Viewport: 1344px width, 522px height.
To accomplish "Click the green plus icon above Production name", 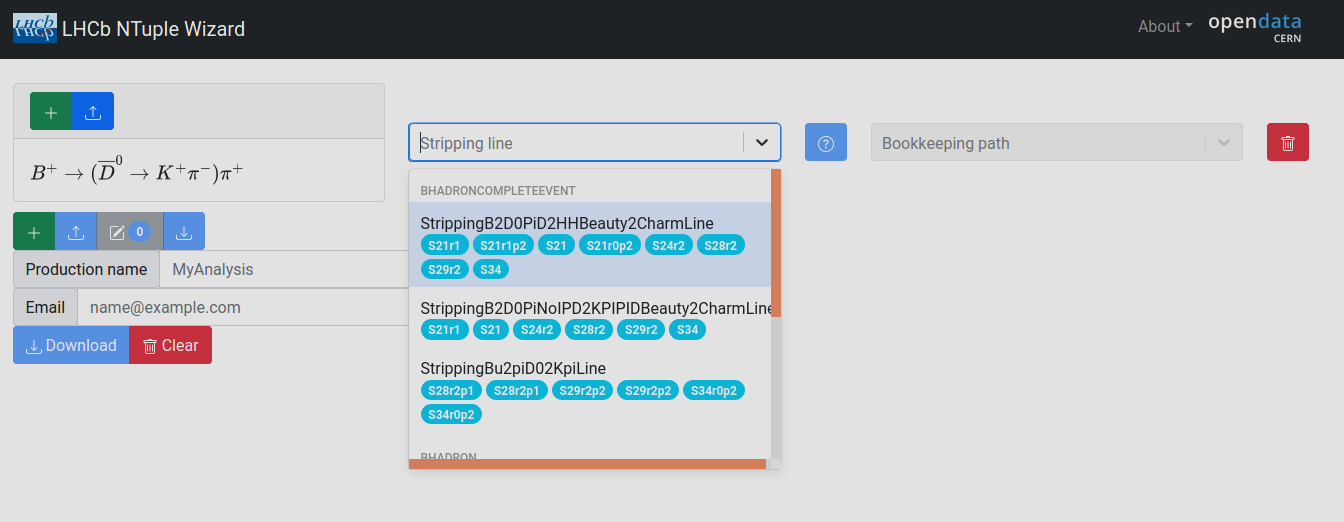I will pyautogui.click(x=34, y=232).
